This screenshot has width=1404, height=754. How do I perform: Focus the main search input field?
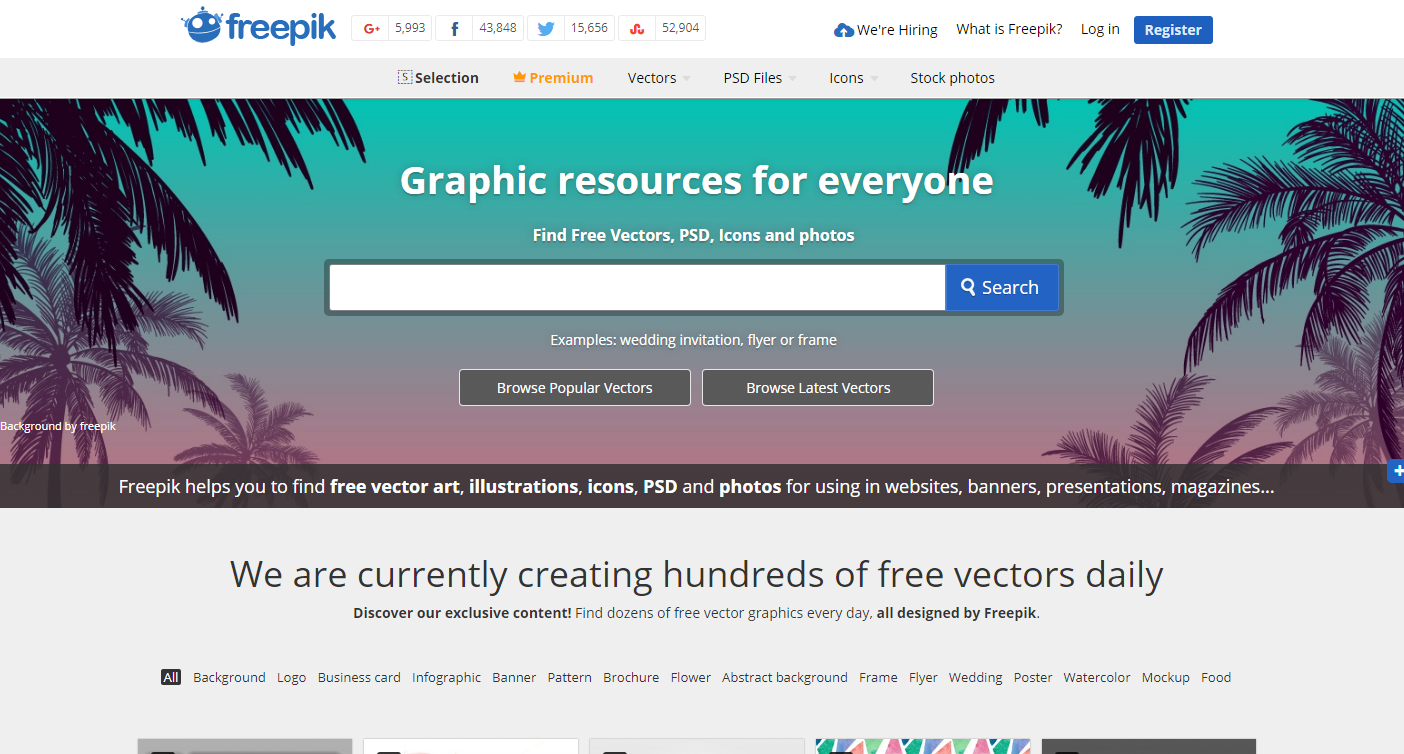(637, 288)
